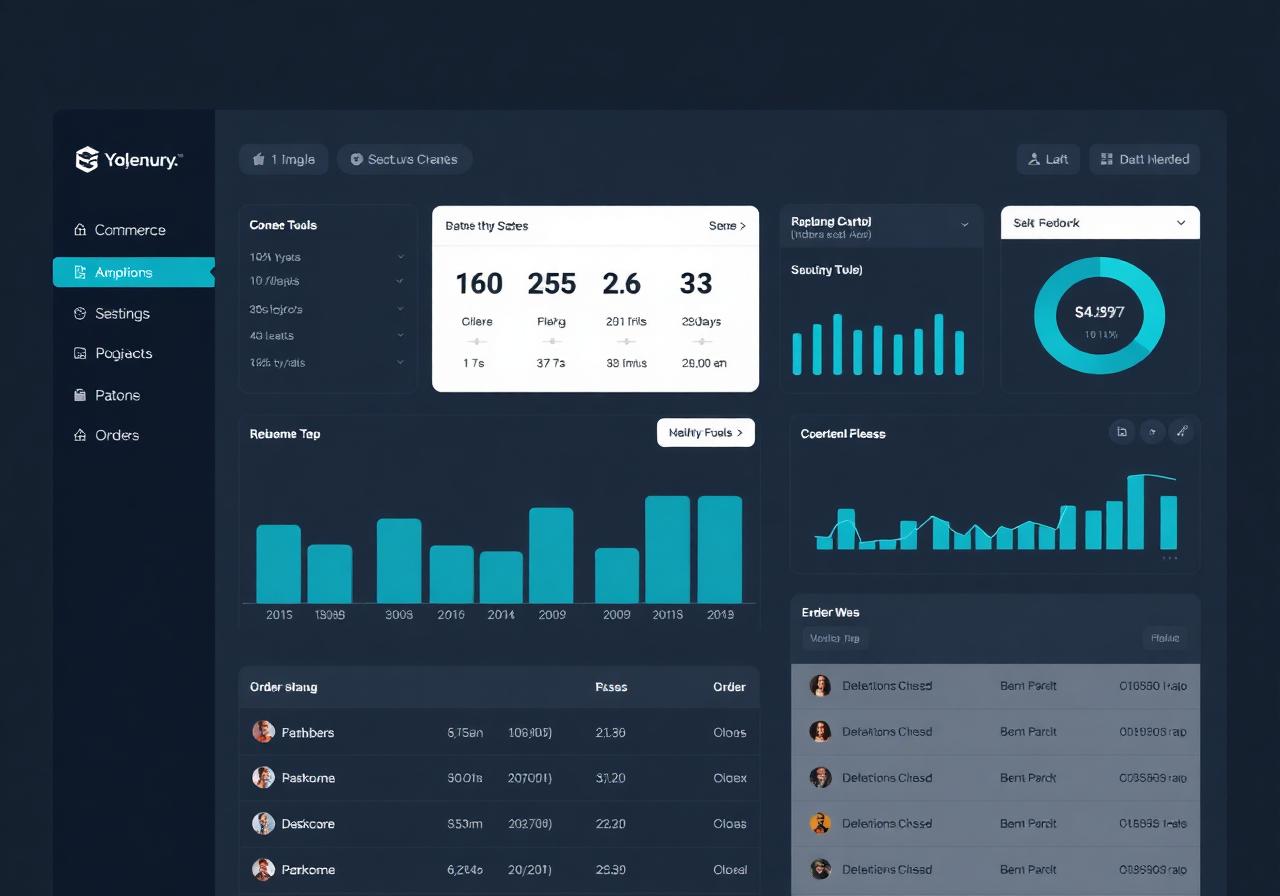Click the Laft user button

1048,159
